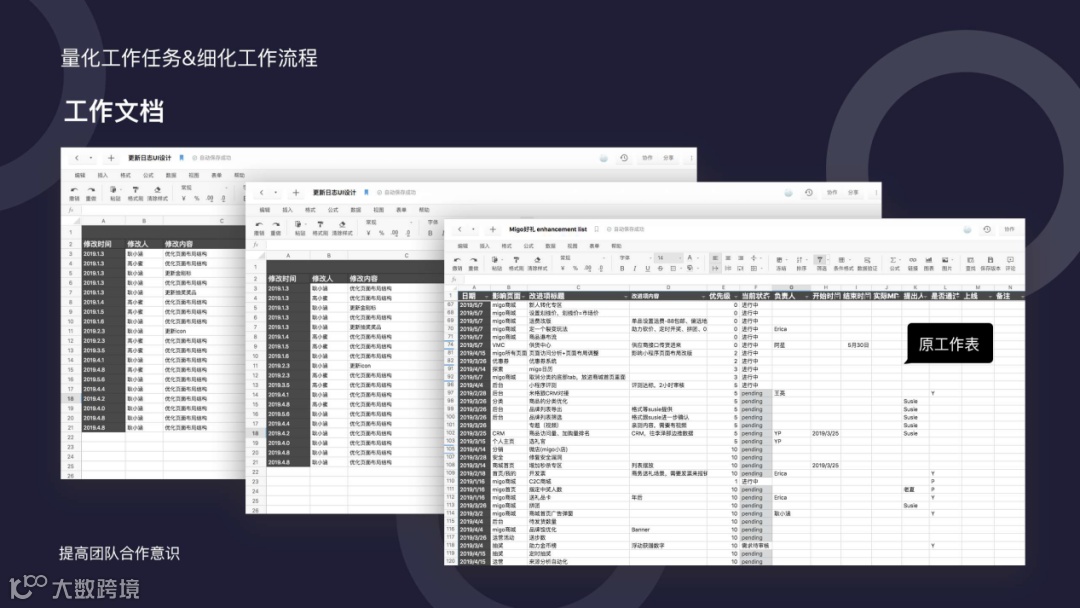1080x608 pixels.
Task: Toggle bold B in Migo window toolbar
Action: [x=622, y=269]
